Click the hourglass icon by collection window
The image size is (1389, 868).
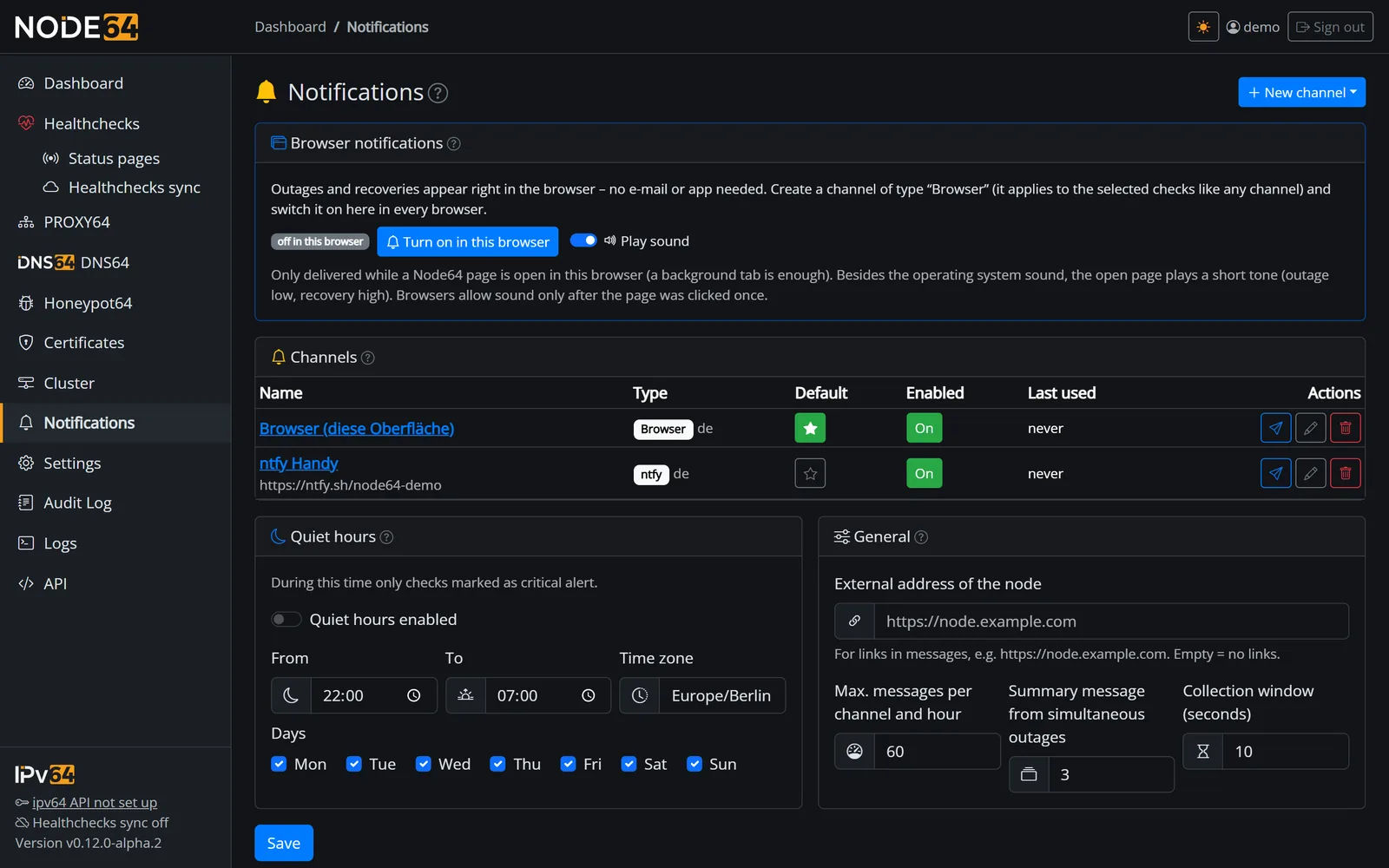pos(1203,752)
